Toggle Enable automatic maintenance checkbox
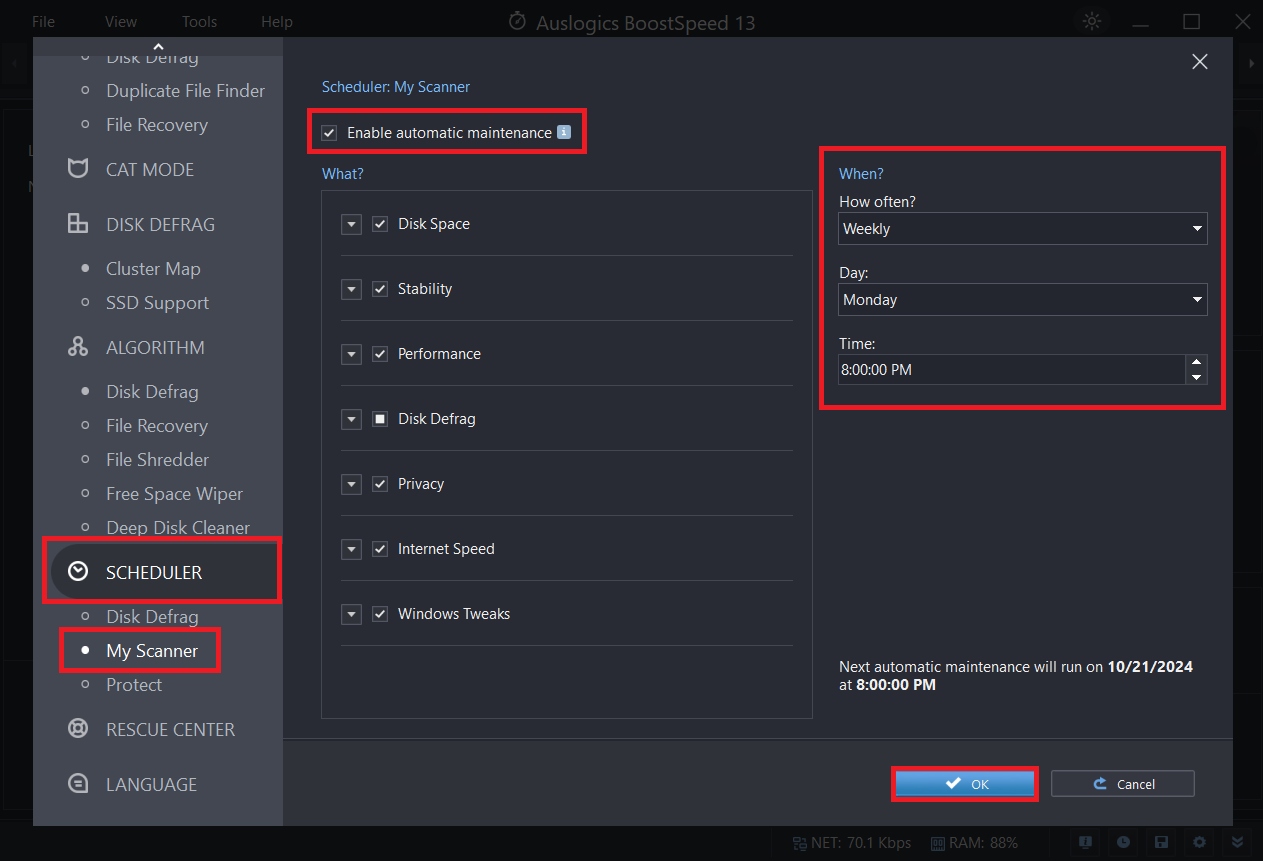This screenshot has height=861, width=1263. click(x=329, y=133)
